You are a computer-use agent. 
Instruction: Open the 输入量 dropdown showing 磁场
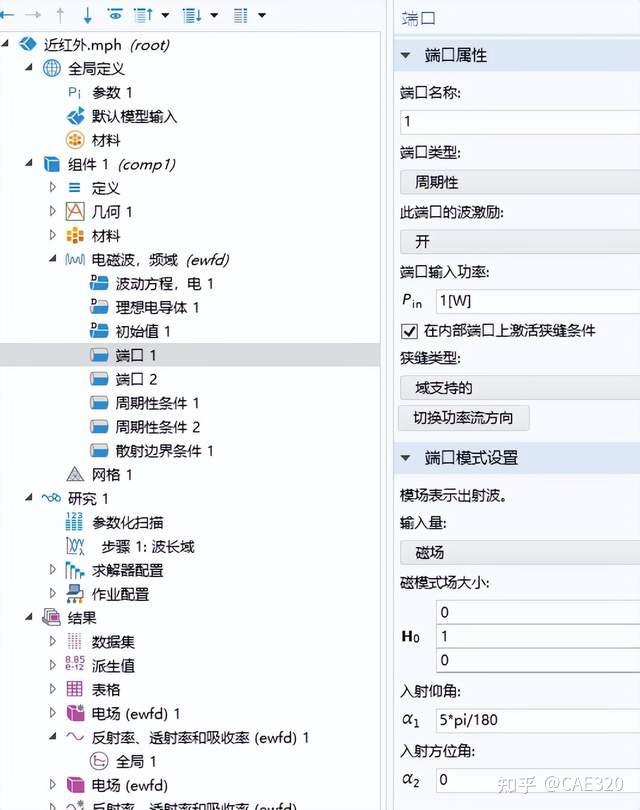point(520,552)
